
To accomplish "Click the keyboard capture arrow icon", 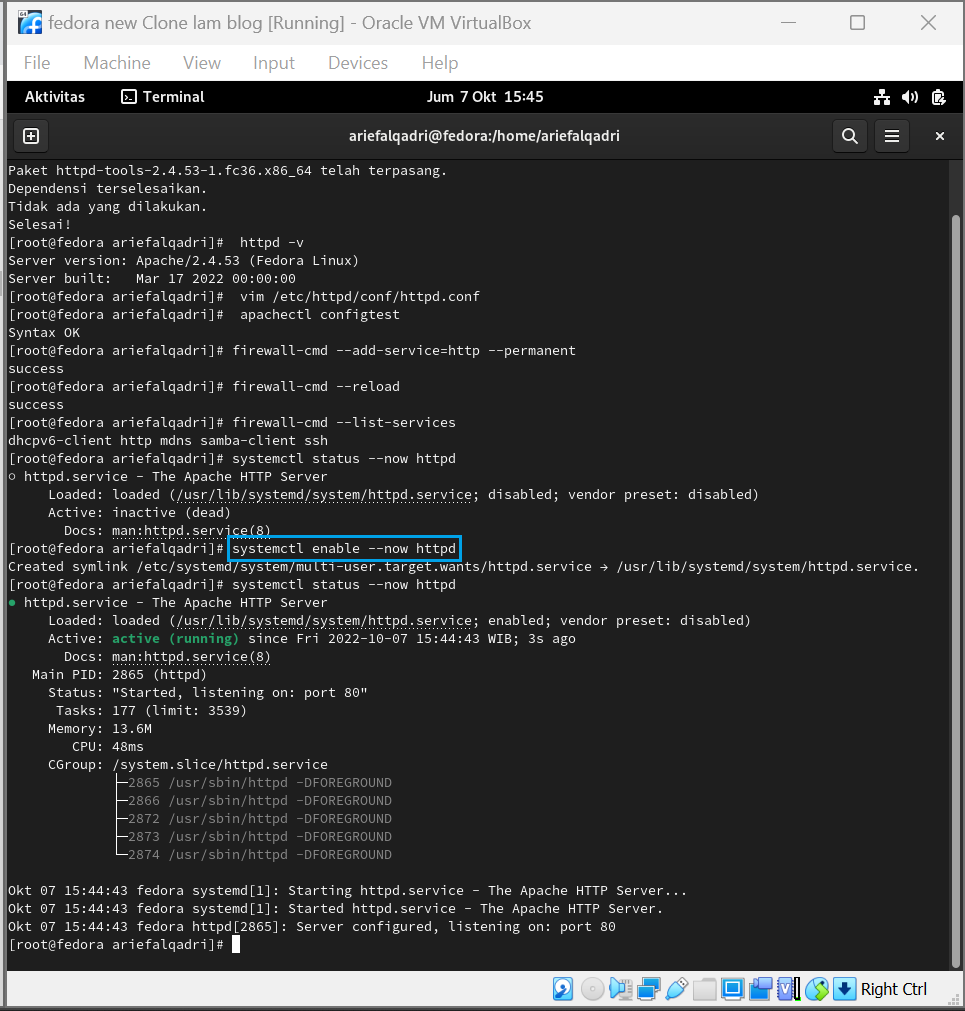I will click(x=844, y=988).
